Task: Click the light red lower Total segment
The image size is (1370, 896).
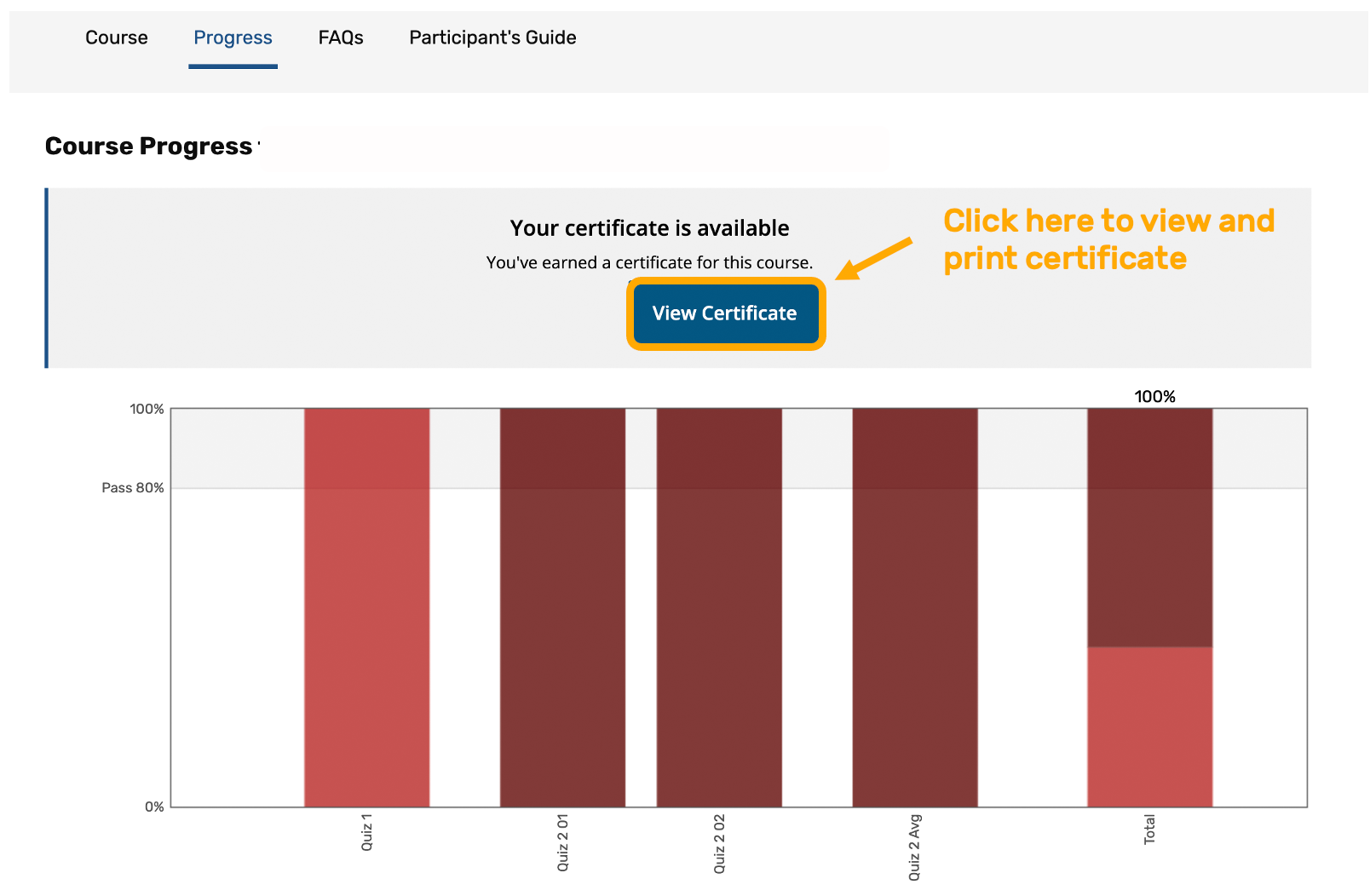Action: [x=1150, y=727]
